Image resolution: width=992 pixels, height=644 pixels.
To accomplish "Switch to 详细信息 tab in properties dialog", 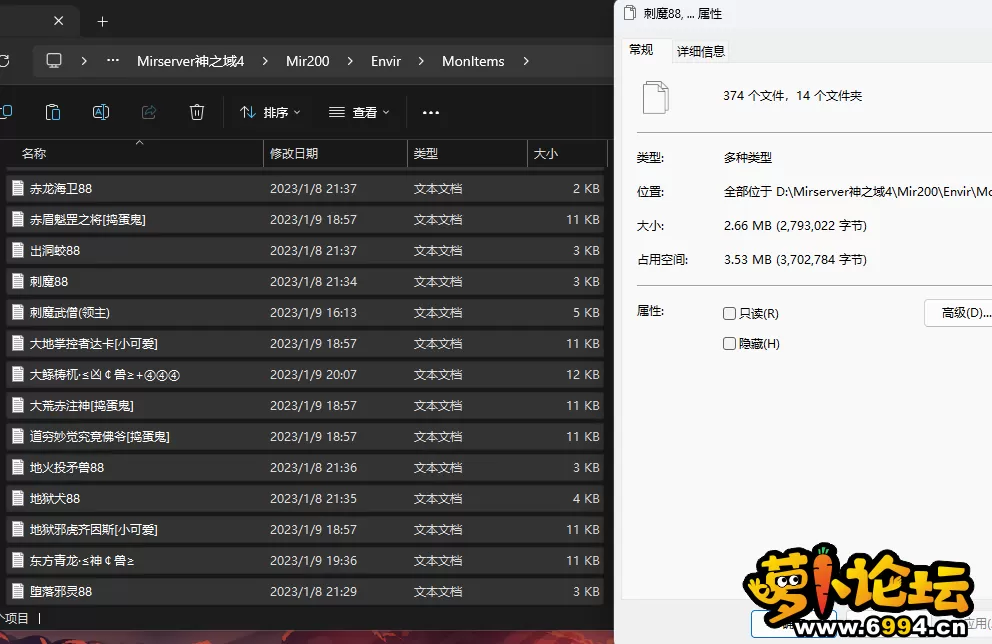I will [x=701, y=51].
